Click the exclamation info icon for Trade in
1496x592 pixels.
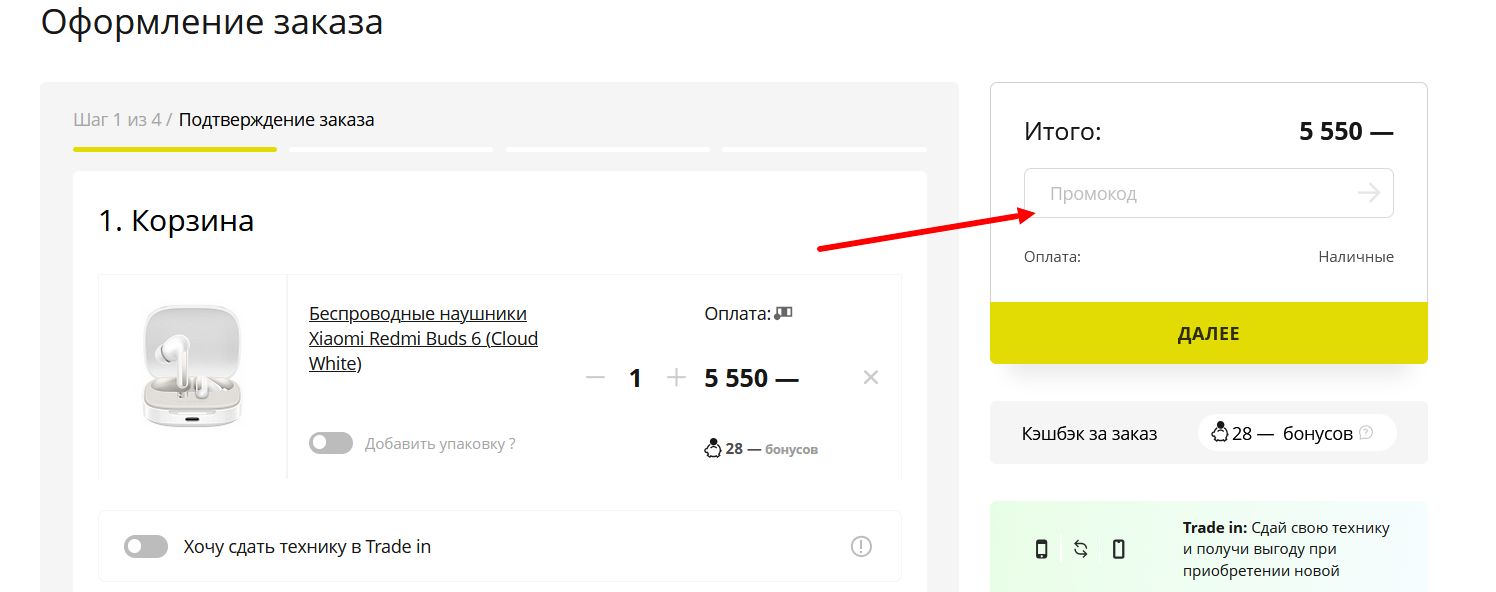861,546
